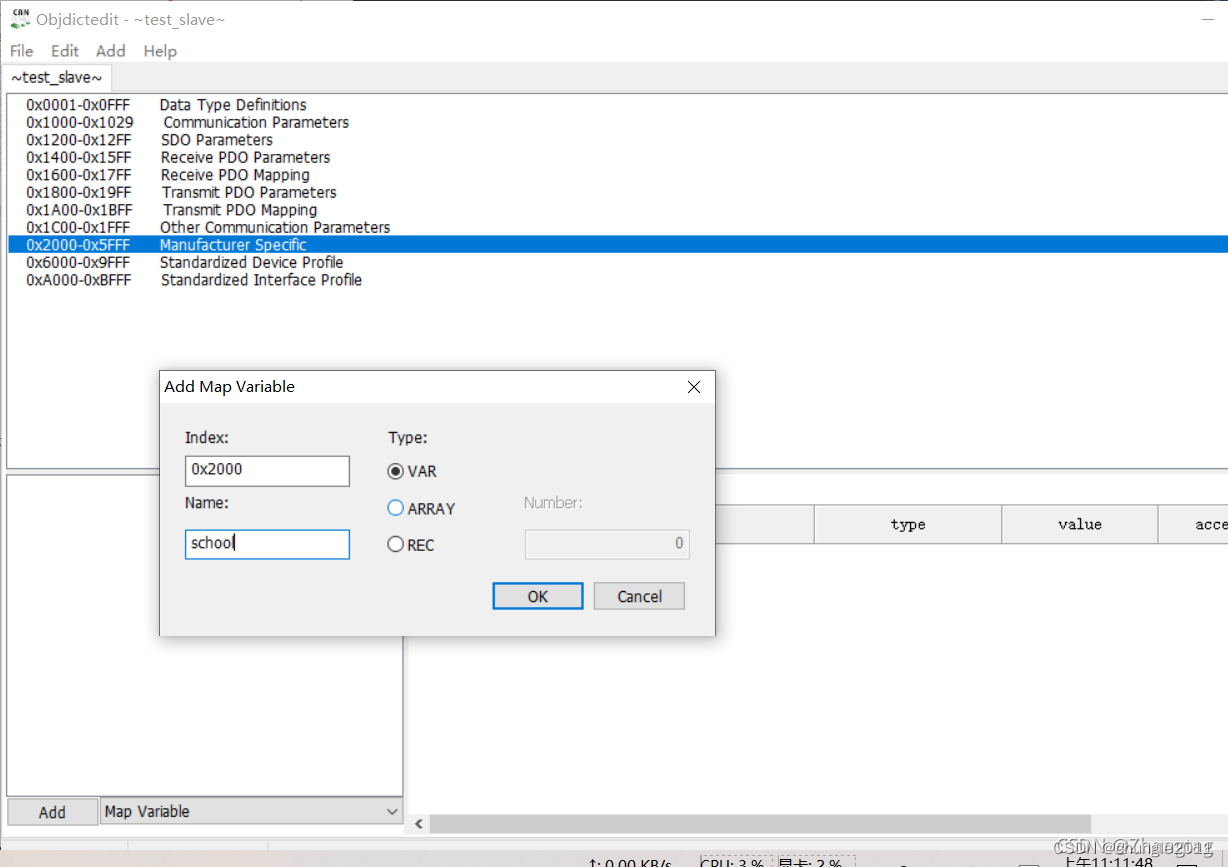The height and width of the screenshot is (867, 1228).
Task: Open the Add menu
Action: pyautogui.click(x=111, y=51)
